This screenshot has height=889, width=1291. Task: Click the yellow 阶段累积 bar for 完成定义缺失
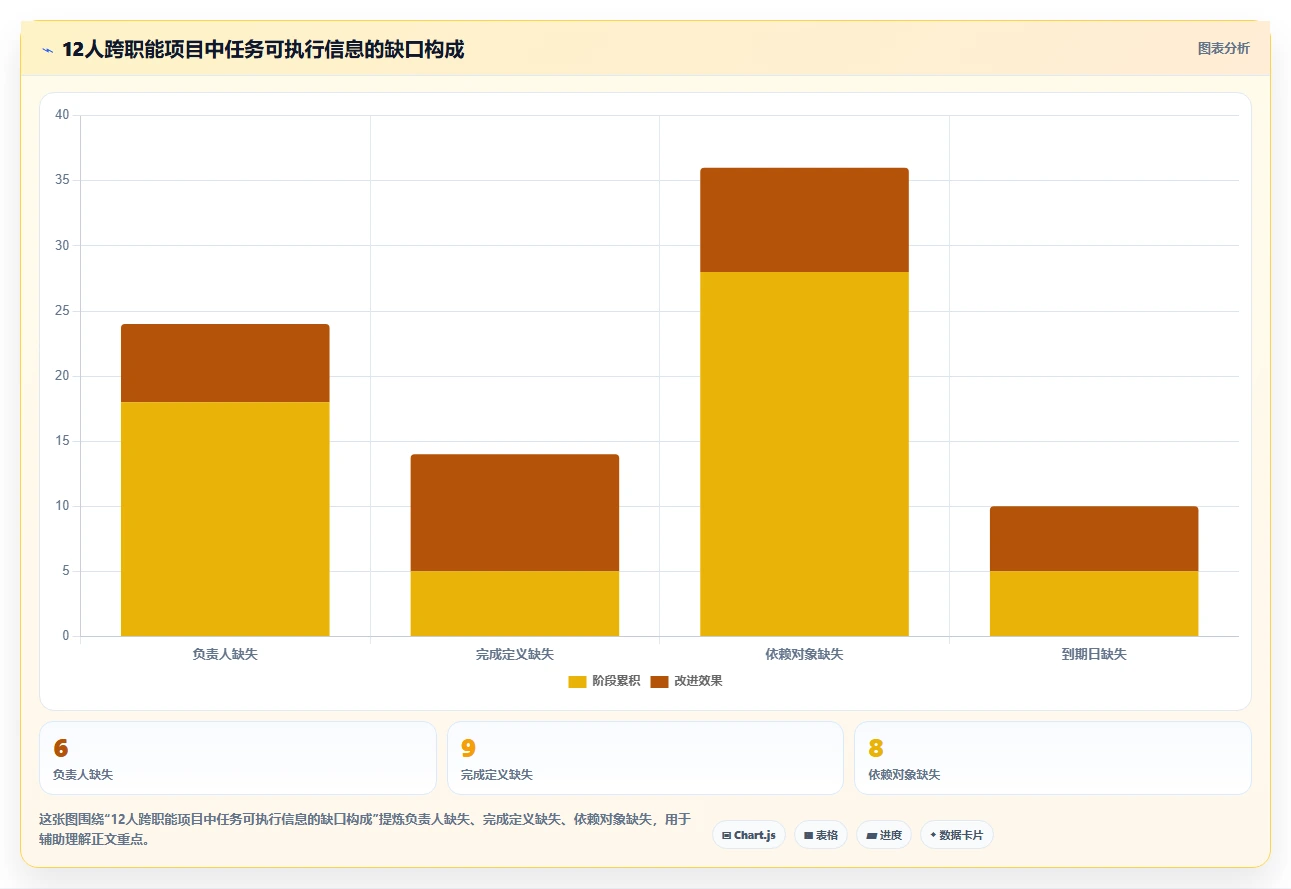[x=515, y=604]
